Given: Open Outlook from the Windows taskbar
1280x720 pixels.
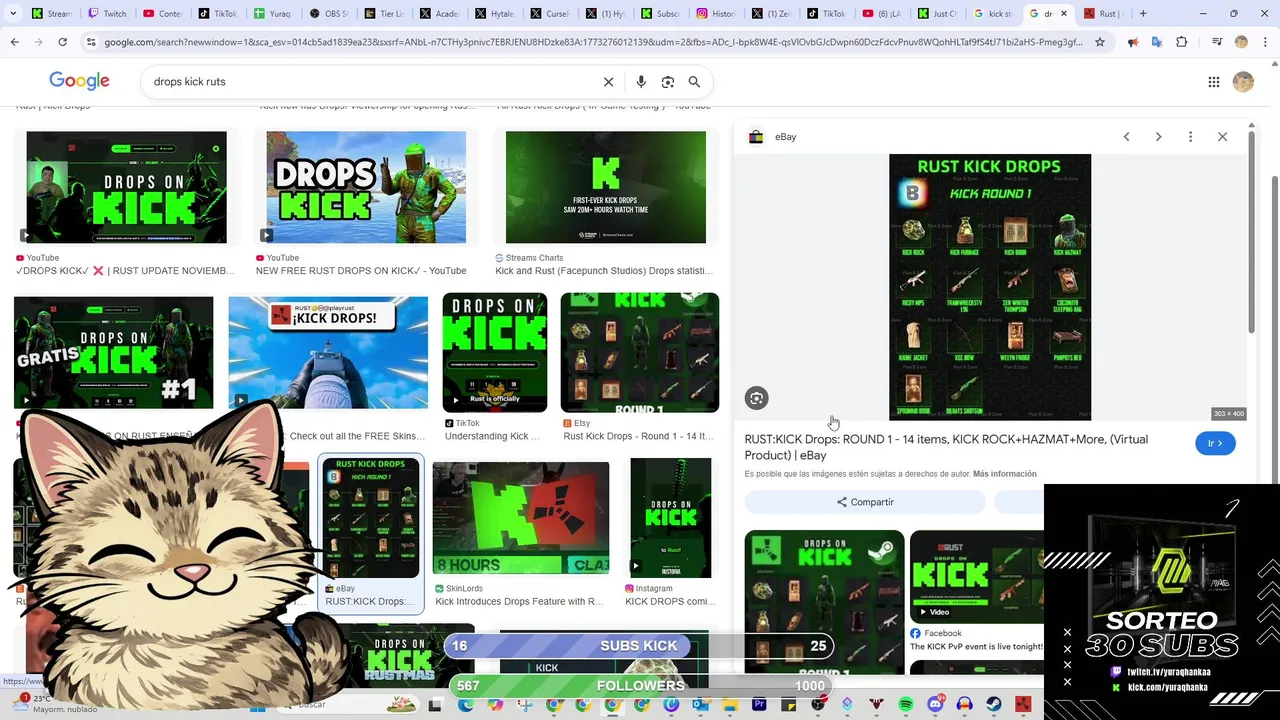Looking at the screenshot, I should (x=700, y=705).
